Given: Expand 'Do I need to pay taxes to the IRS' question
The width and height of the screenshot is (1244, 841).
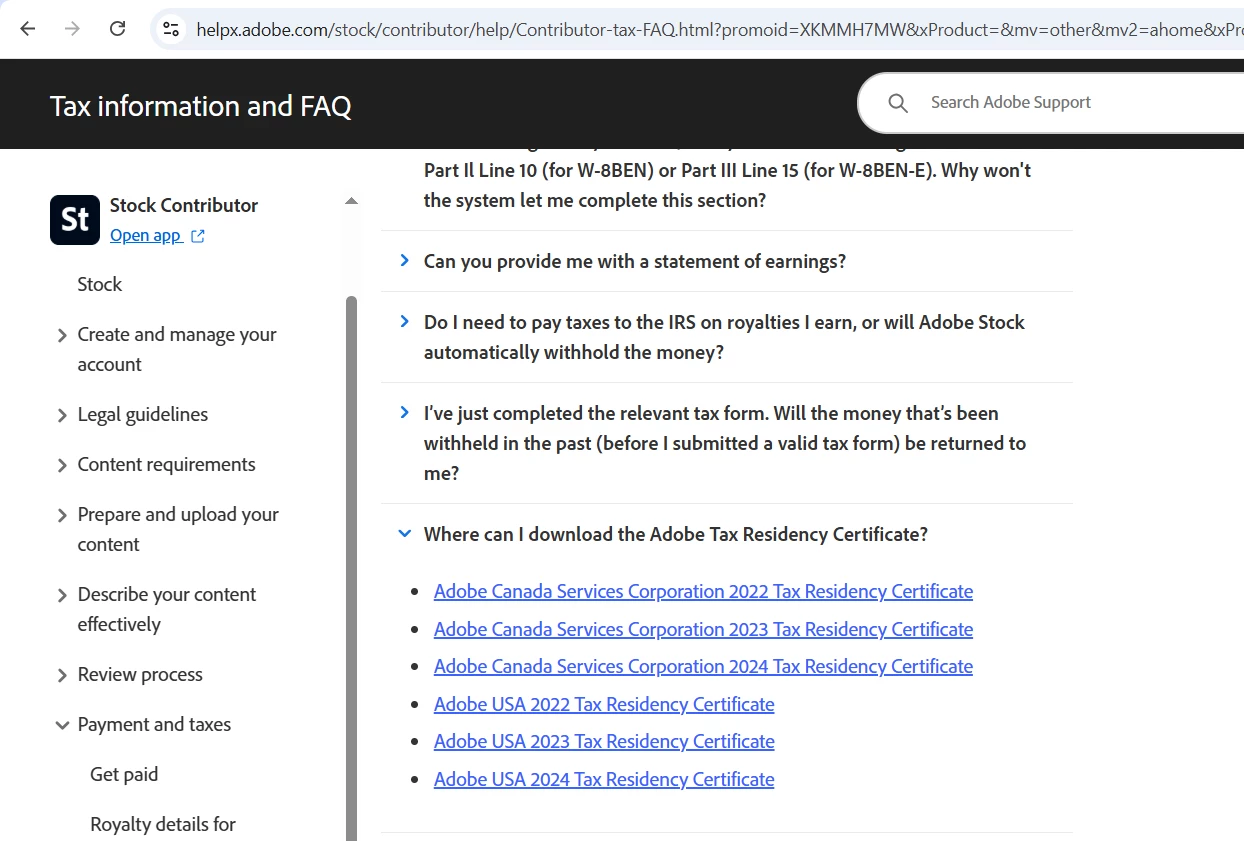Looking at the screenshot, I should 404,321.
